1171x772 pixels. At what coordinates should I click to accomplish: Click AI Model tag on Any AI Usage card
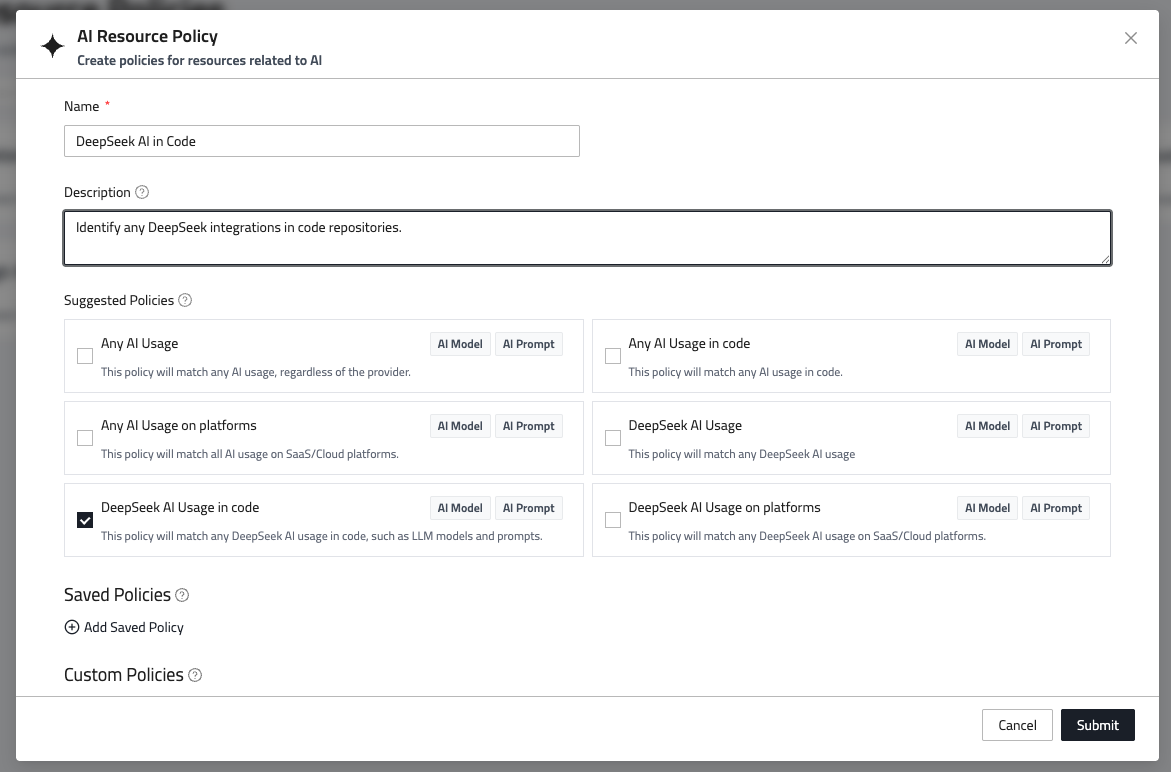[x=460, y=344]
